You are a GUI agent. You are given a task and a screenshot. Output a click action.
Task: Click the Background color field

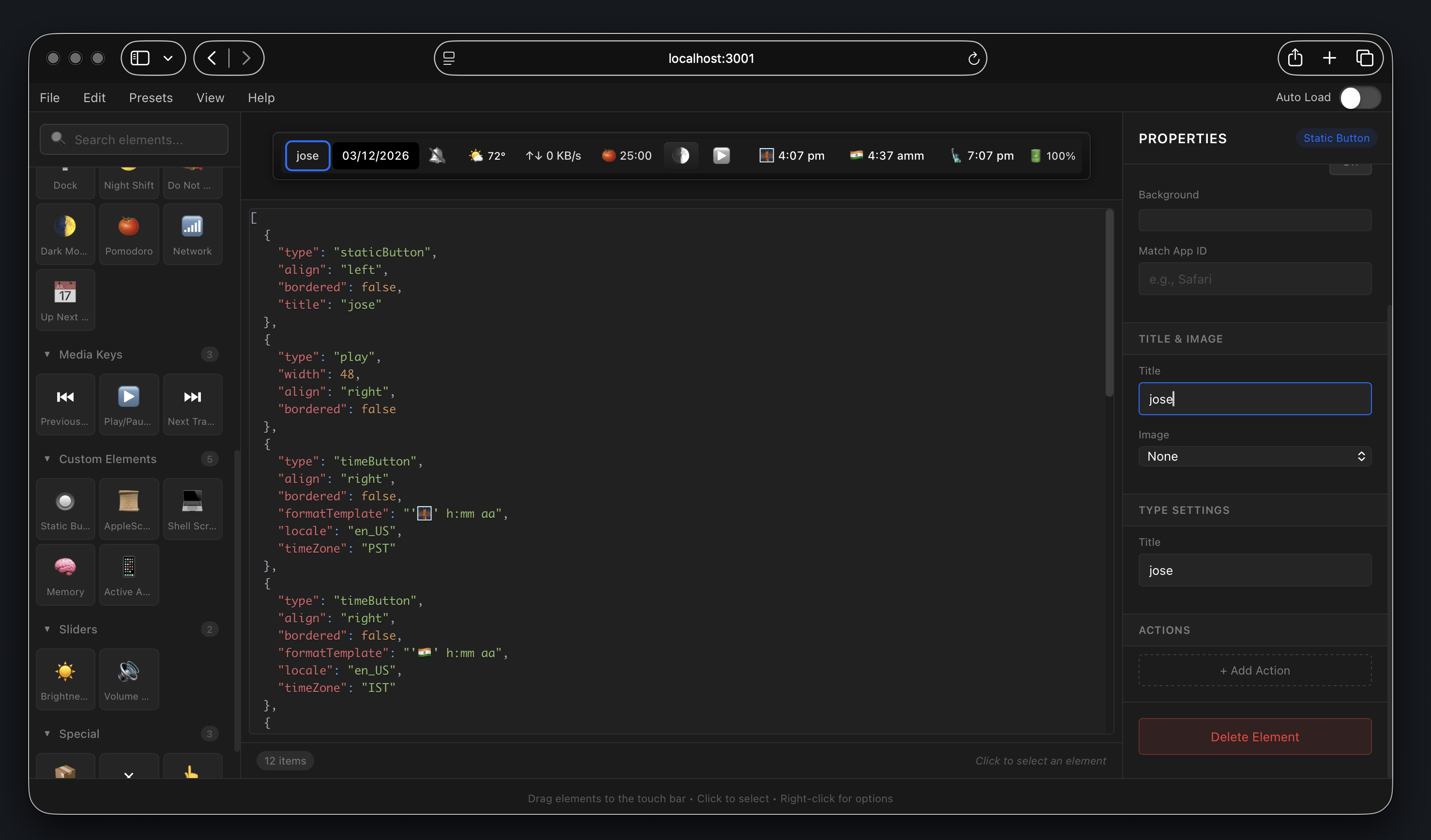tap(1254, 220)
